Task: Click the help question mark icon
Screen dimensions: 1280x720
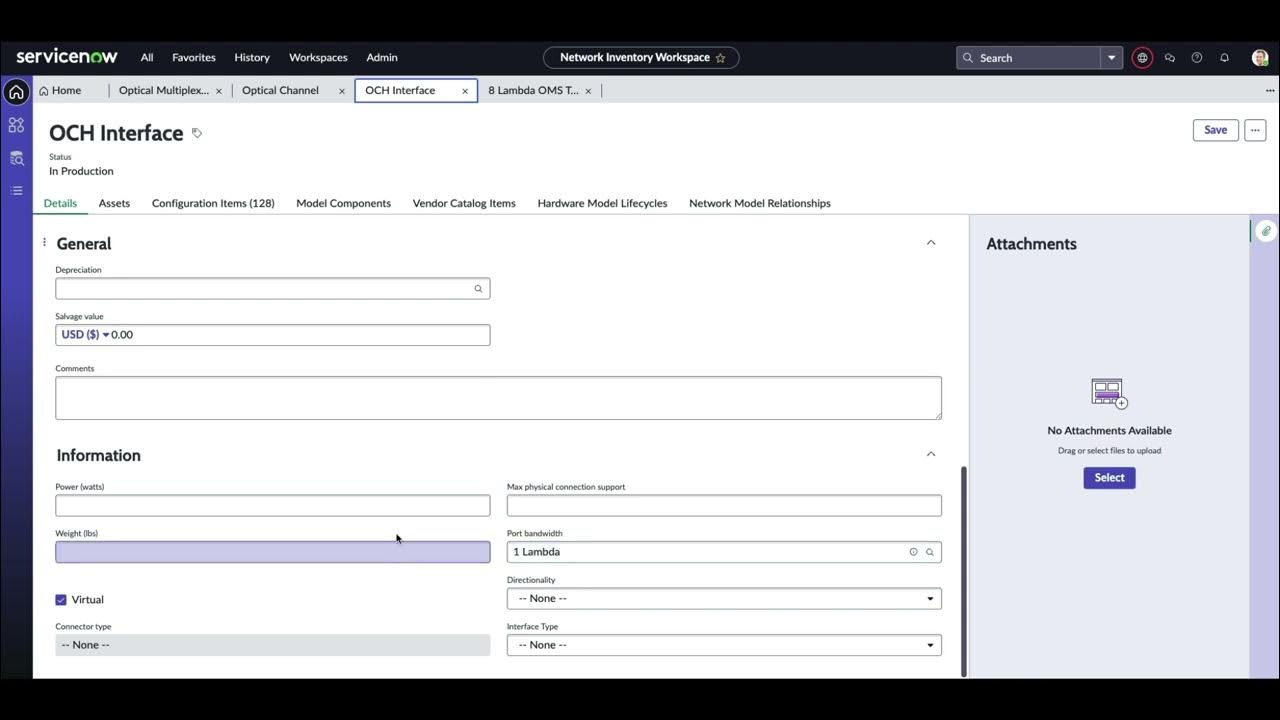Action: (x=1197, y=58)
